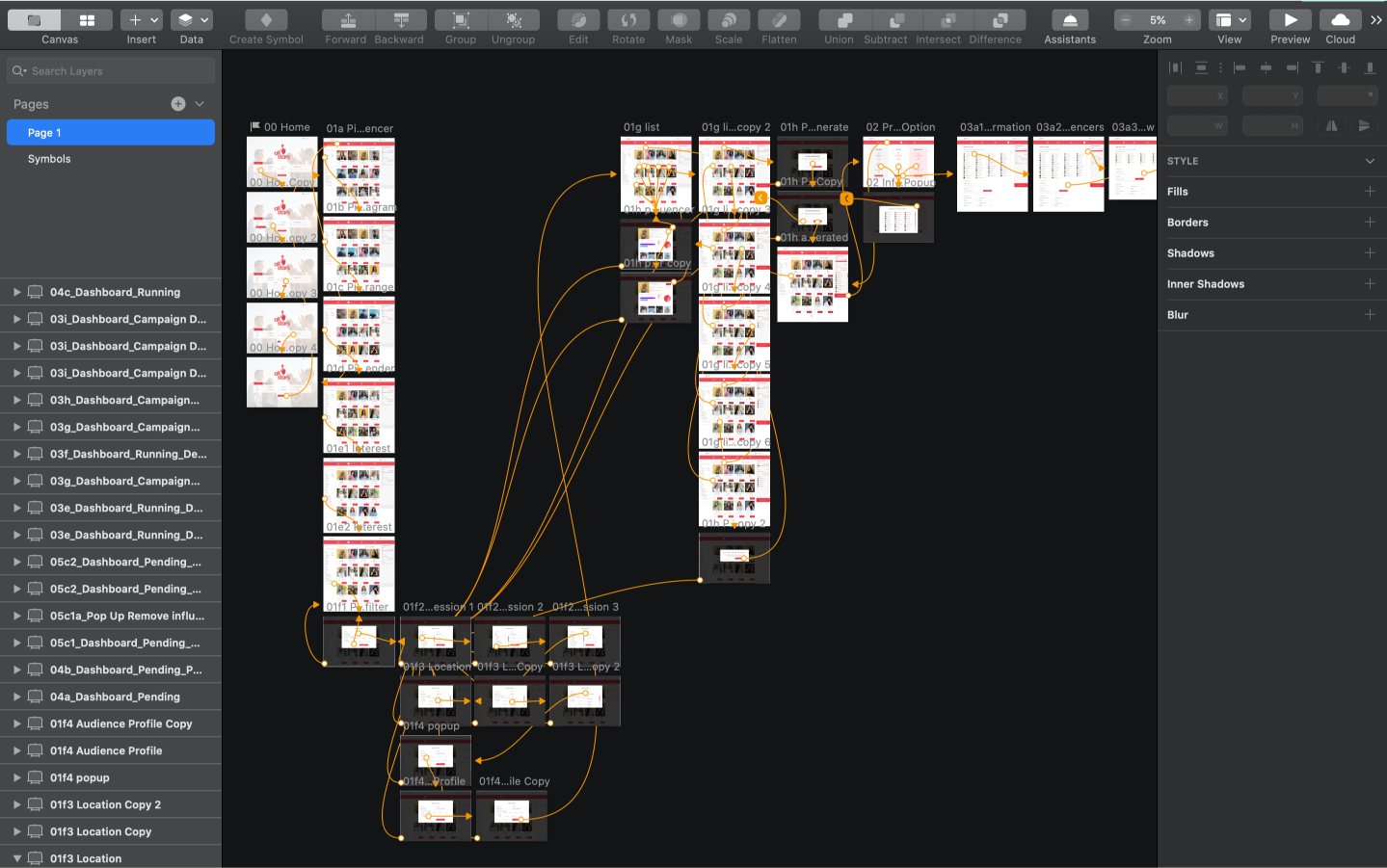Screen dimensions: 1387x868
Task: Click the Union boolean operation icon
Action: (x=839, y=20)
